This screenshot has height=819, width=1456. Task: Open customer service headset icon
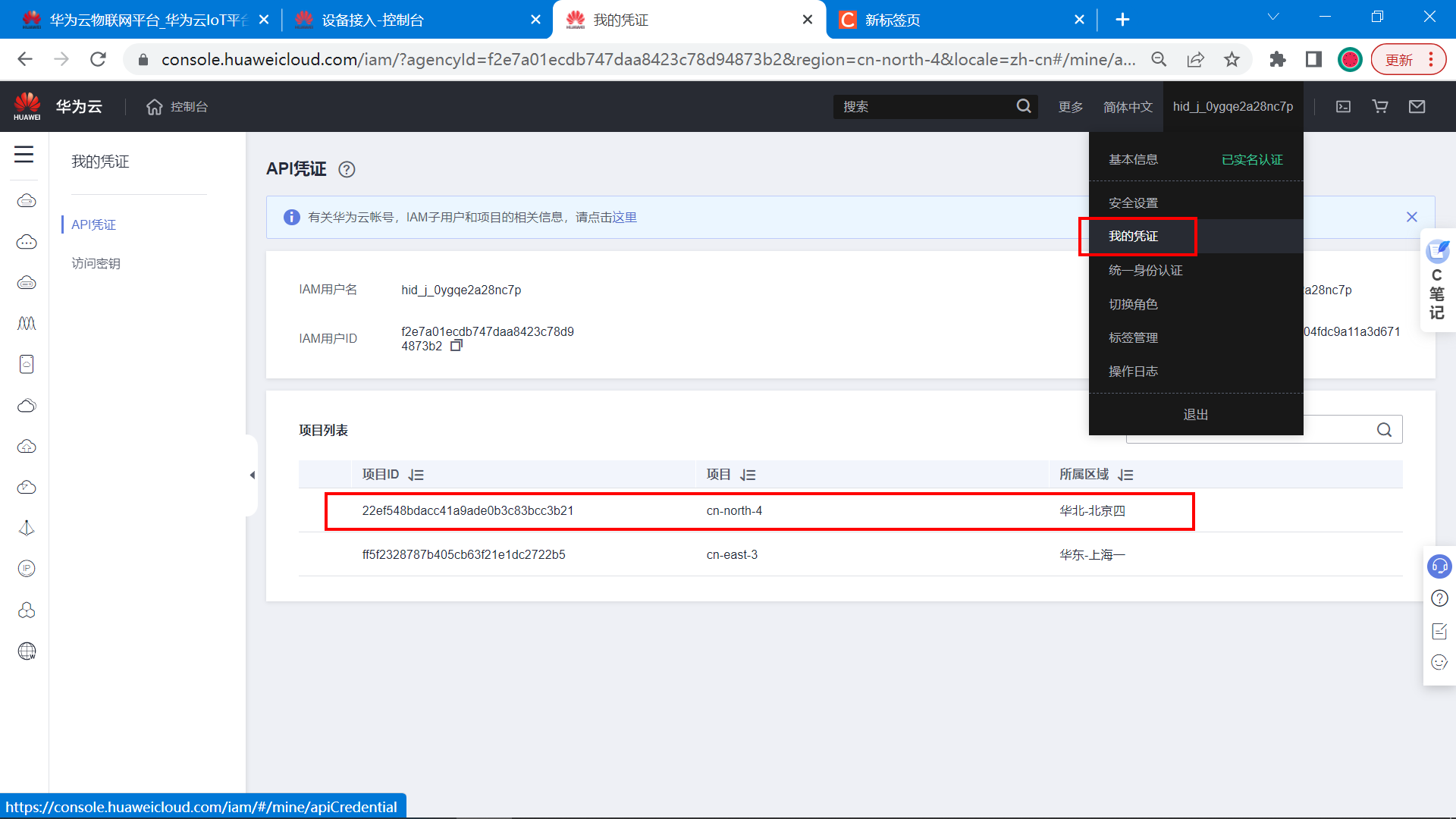pos(1439,566)
